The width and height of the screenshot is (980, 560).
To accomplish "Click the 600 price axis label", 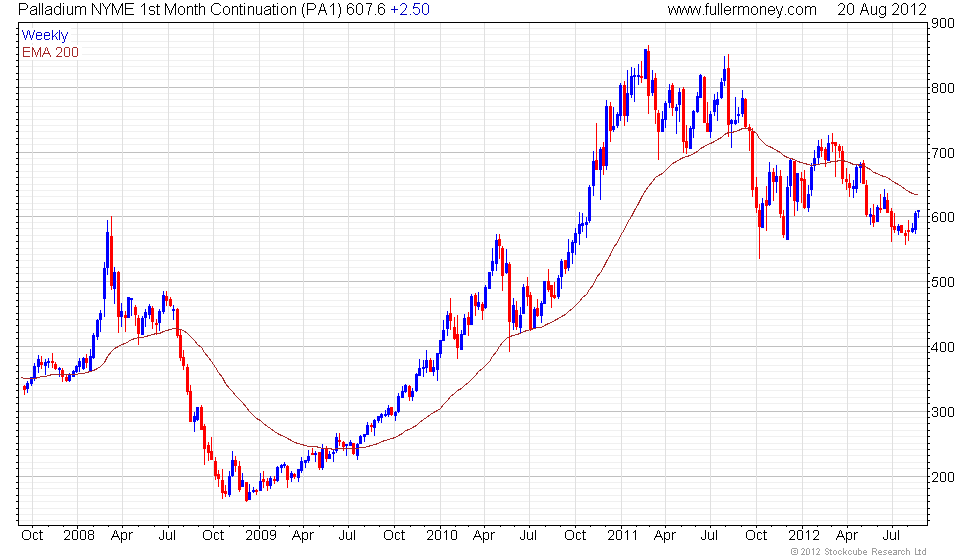I will pyautogui.click(x=942, y=218).
